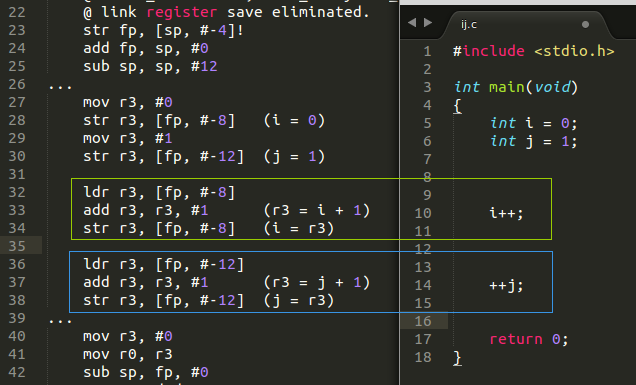Click 'sub sp, sp, #12' line
This screenshot has height=385, width=636.
point(150,67)
